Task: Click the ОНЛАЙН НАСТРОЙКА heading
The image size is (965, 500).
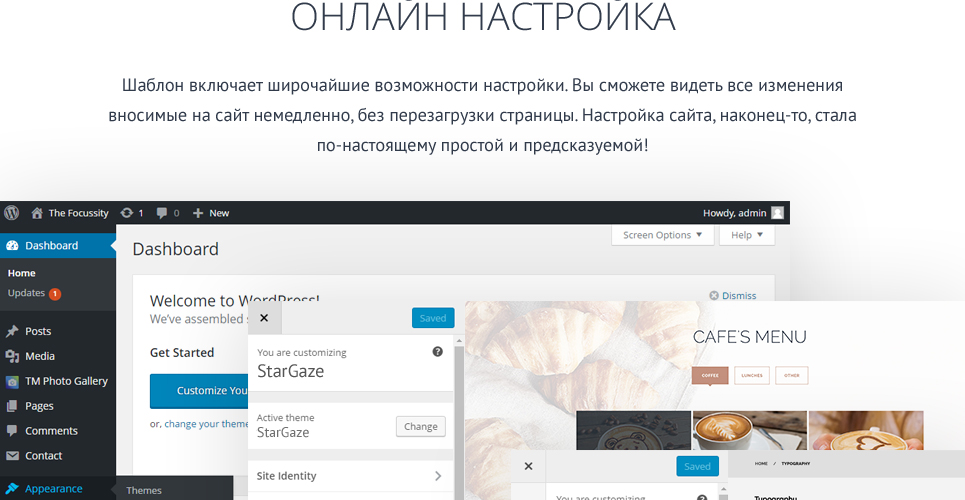Action: [483, 17]
